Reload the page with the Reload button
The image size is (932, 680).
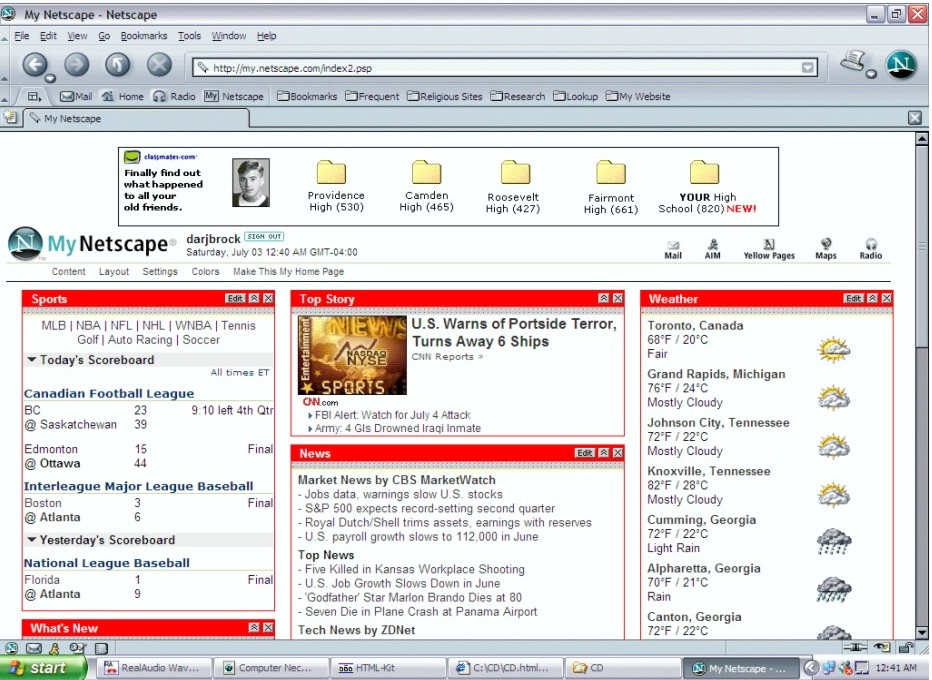(118, 64)
